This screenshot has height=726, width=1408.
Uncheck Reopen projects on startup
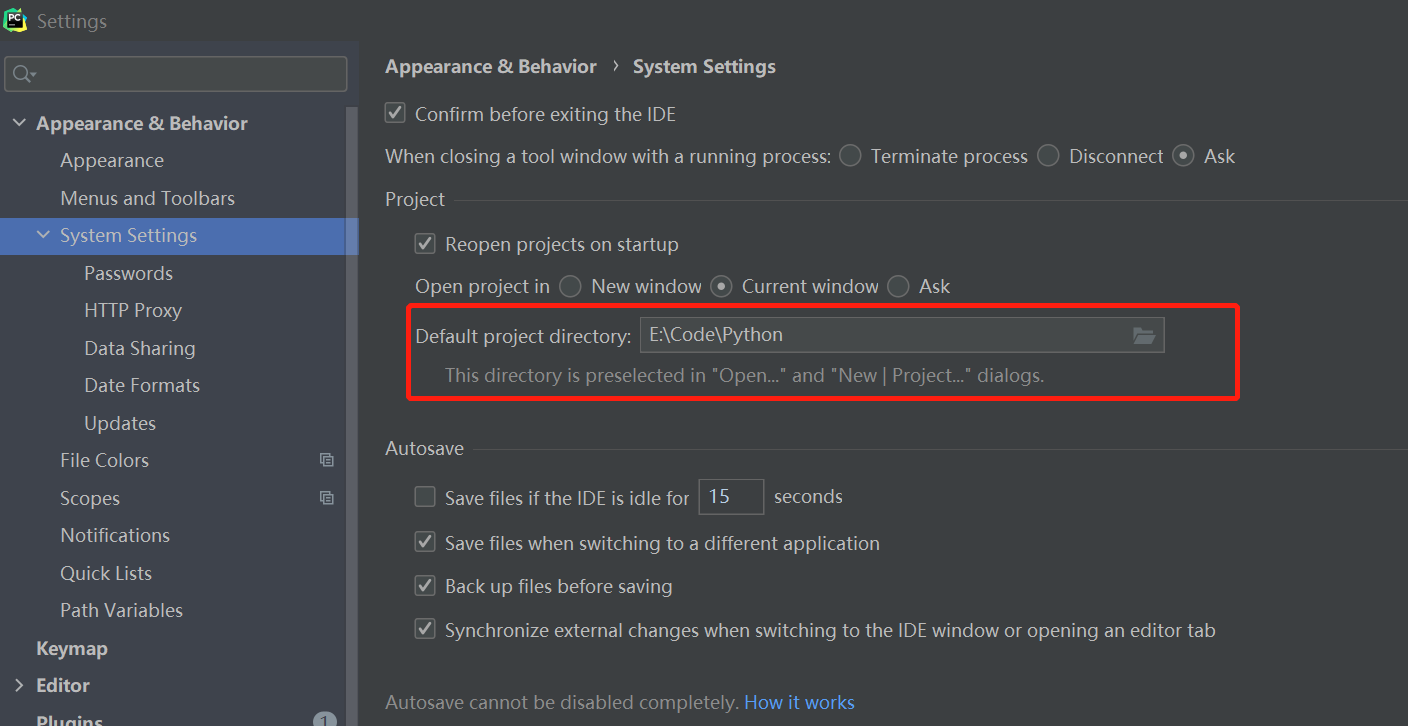click(426, 244)
